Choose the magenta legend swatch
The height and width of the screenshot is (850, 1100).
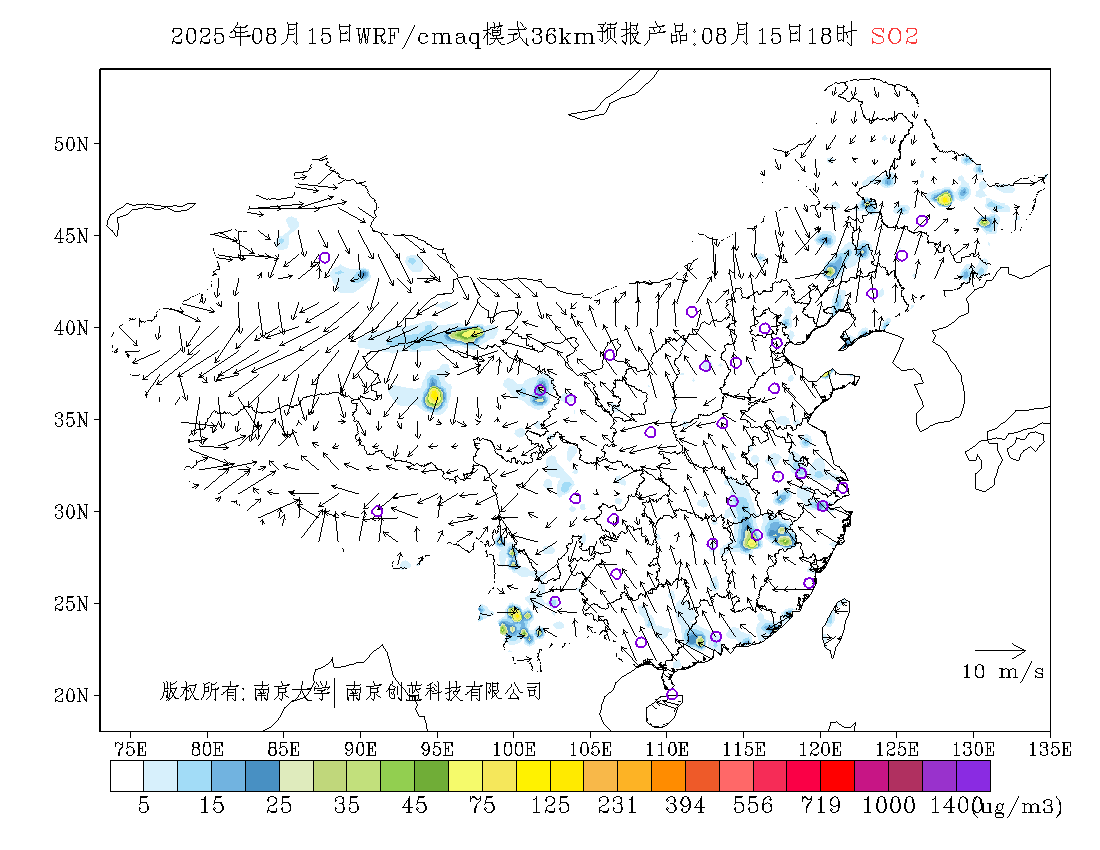[871, 776]
